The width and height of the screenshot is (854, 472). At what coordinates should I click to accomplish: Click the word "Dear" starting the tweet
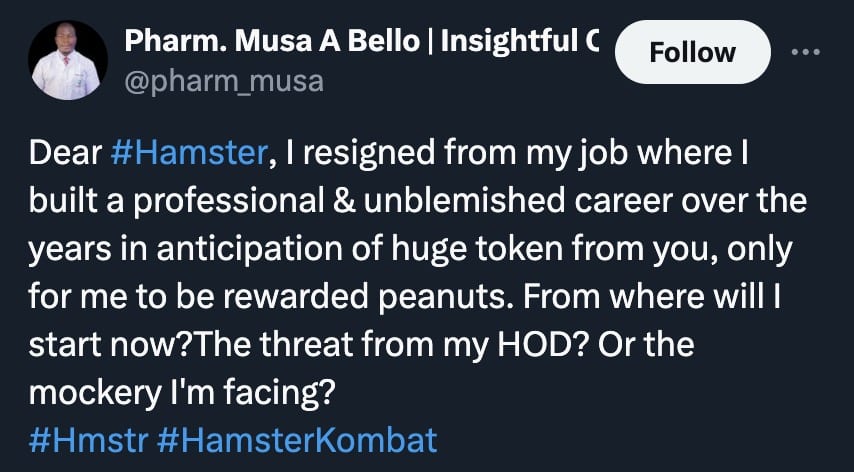coord(64,154)
